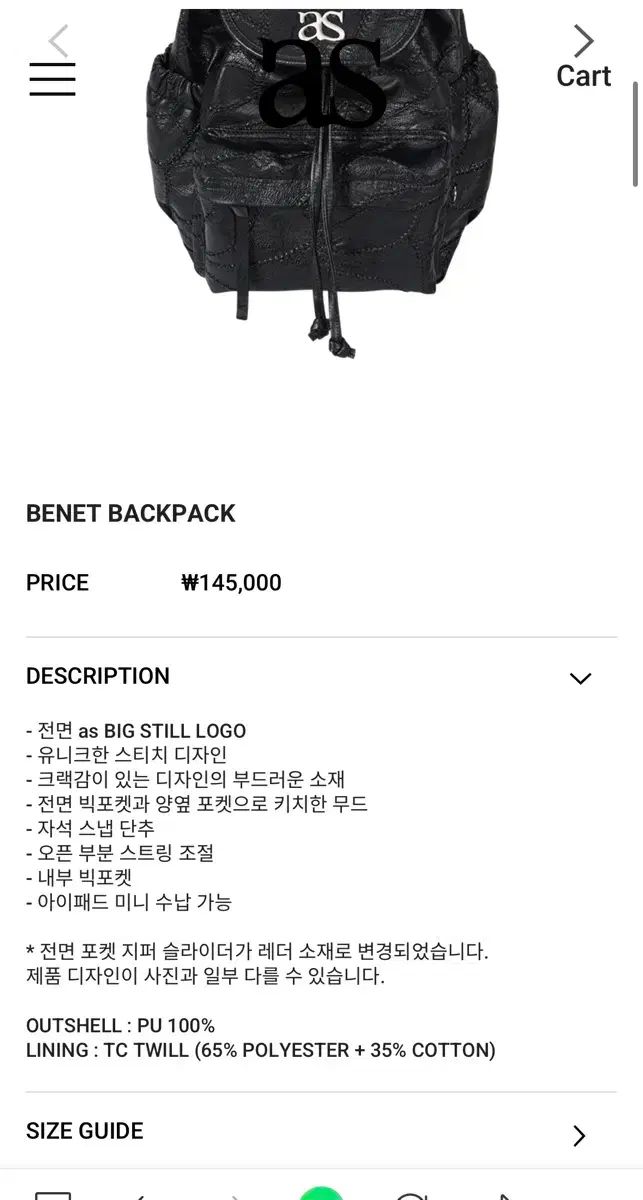Open browser tabs square icon at bottom-left
Viewport: 643px width, 1200px height.
tap(52, 1194)
